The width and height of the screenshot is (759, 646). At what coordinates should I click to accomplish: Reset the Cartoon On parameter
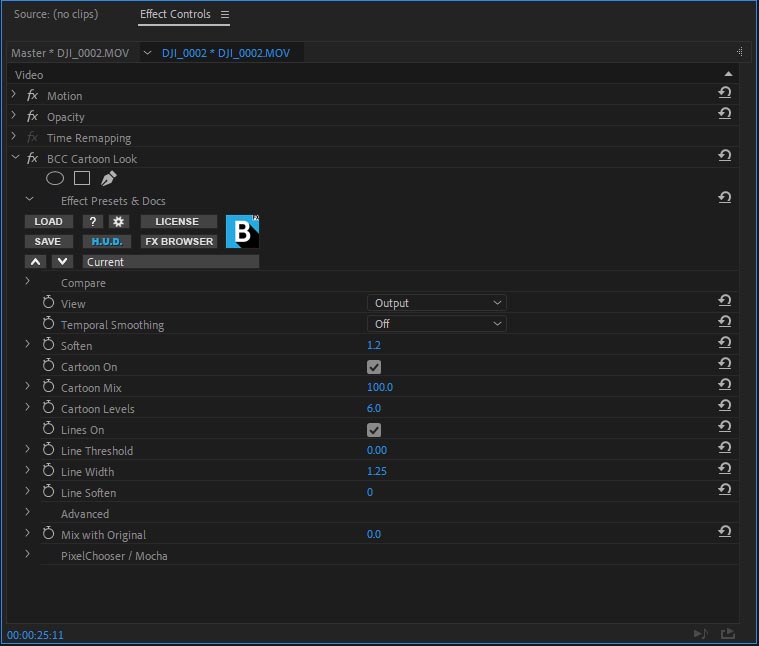[724, 363]
